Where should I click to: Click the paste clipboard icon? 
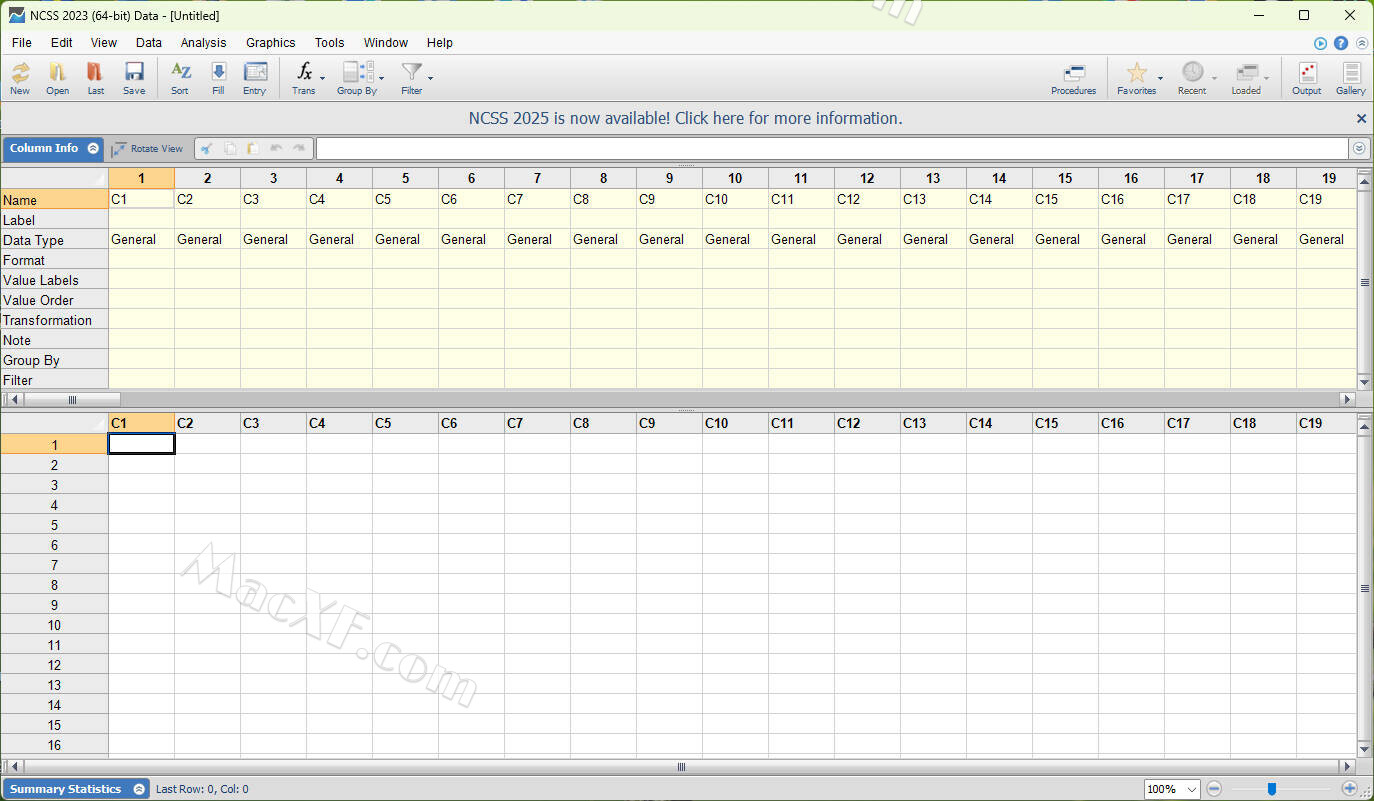(x=253, y=148)
